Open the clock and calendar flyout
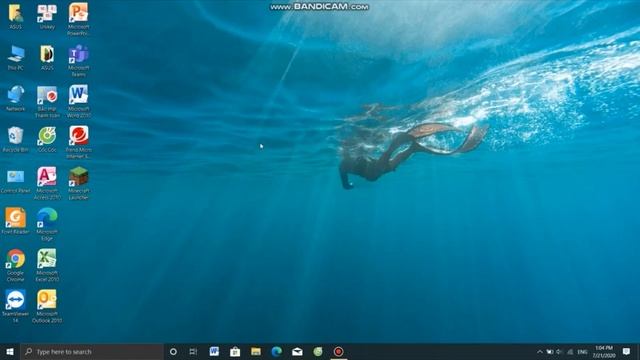This screenshot has width=640, height=360. (x=604, y=352)
